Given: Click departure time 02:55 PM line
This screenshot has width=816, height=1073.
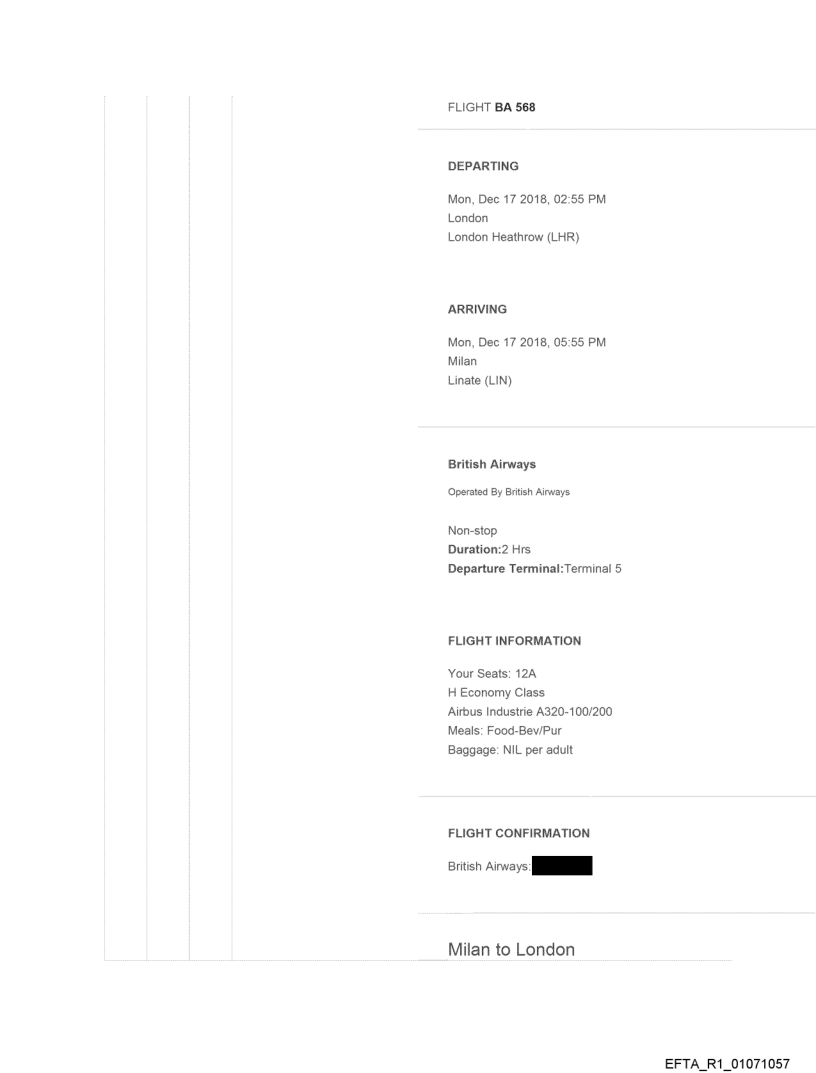Looking at the screenshot, I should pos(527,199).
